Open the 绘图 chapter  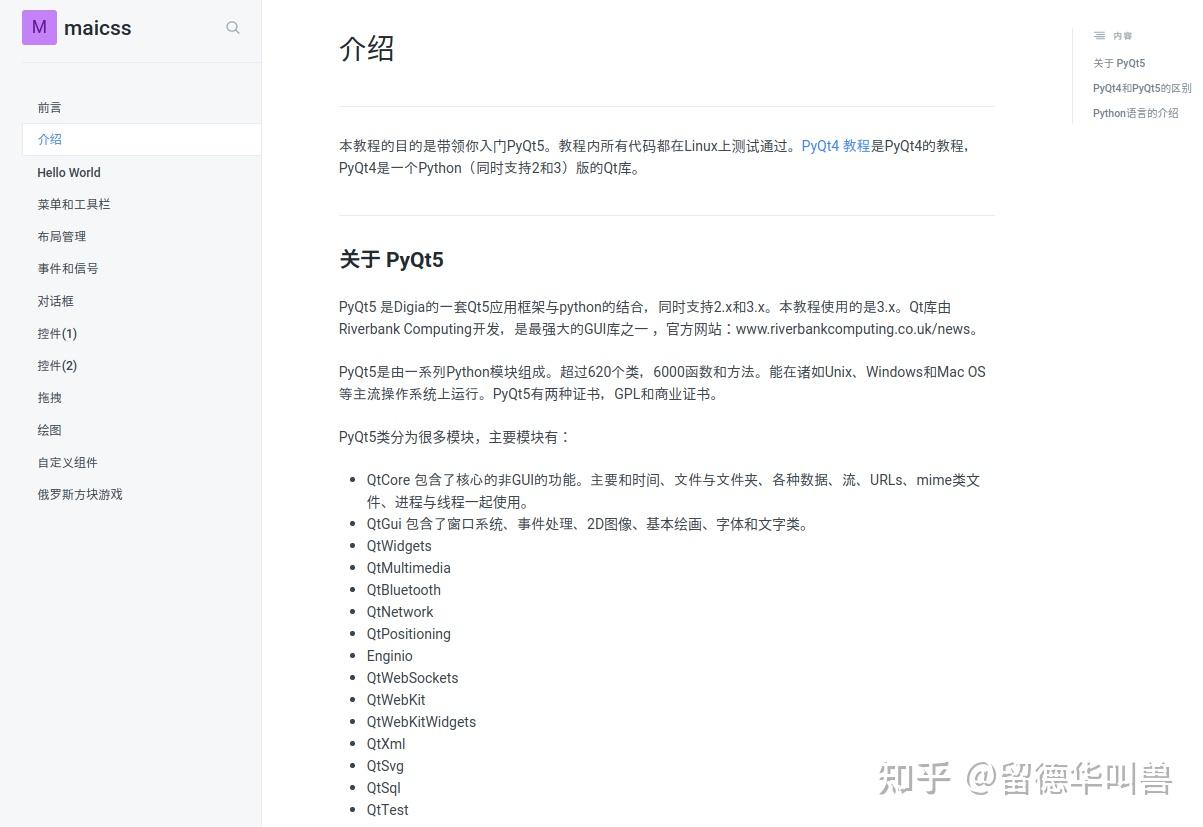point(49,429)
